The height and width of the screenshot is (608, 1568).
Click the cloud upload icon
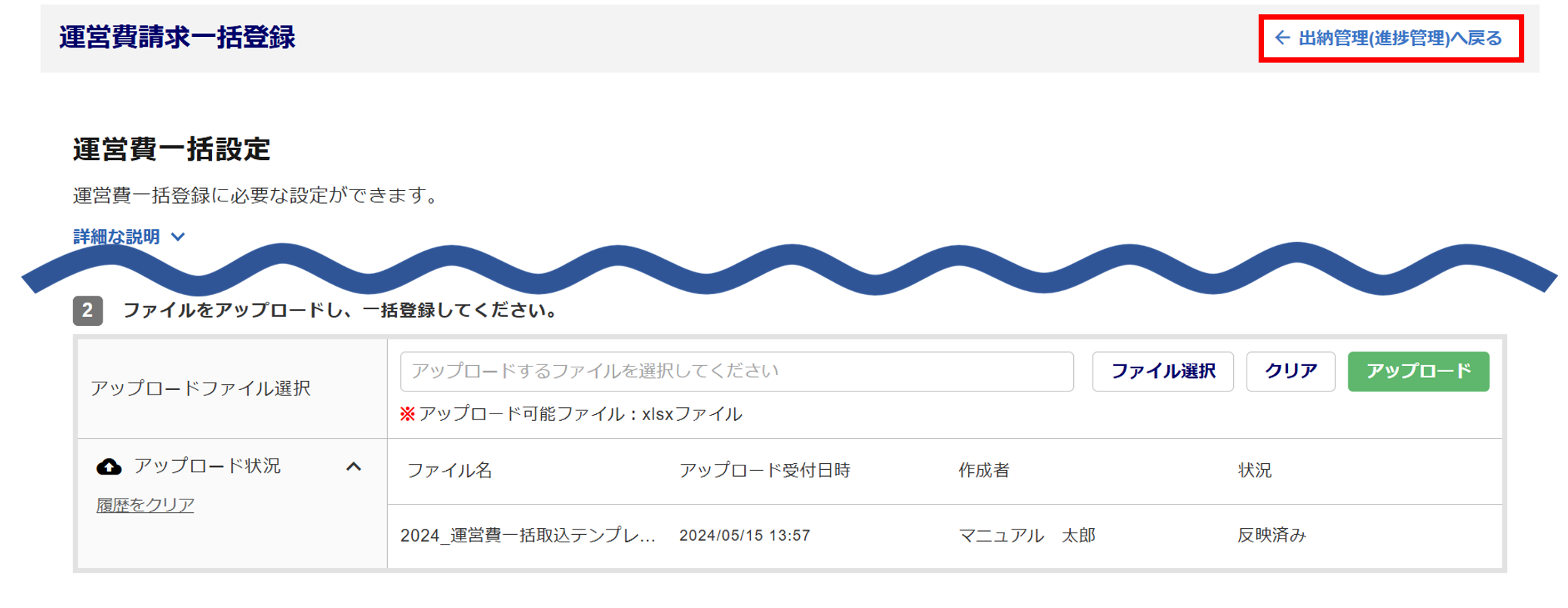coord(109,467)
